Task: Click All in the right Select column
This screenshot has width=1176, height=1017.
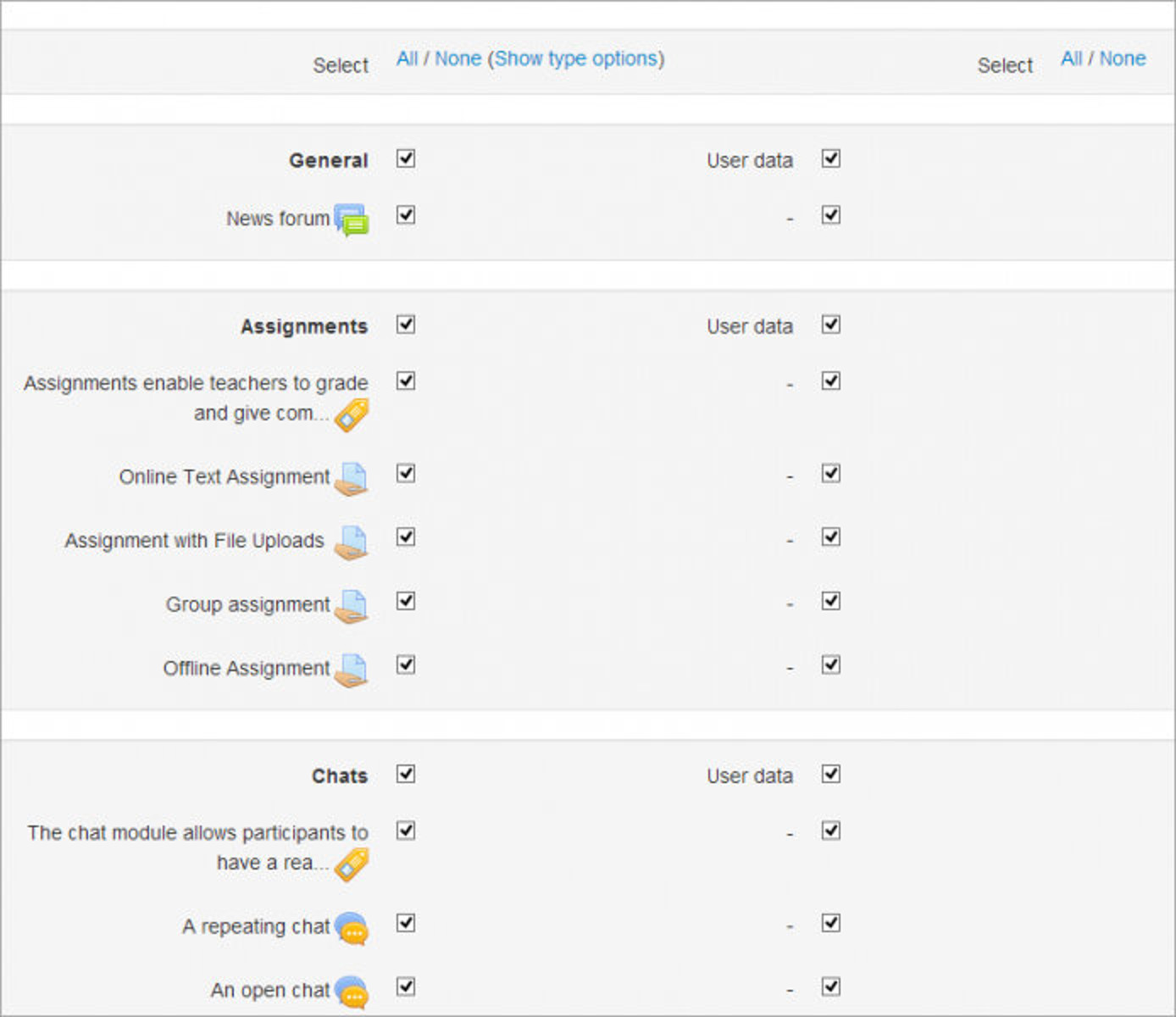Action: [1071, 58]
